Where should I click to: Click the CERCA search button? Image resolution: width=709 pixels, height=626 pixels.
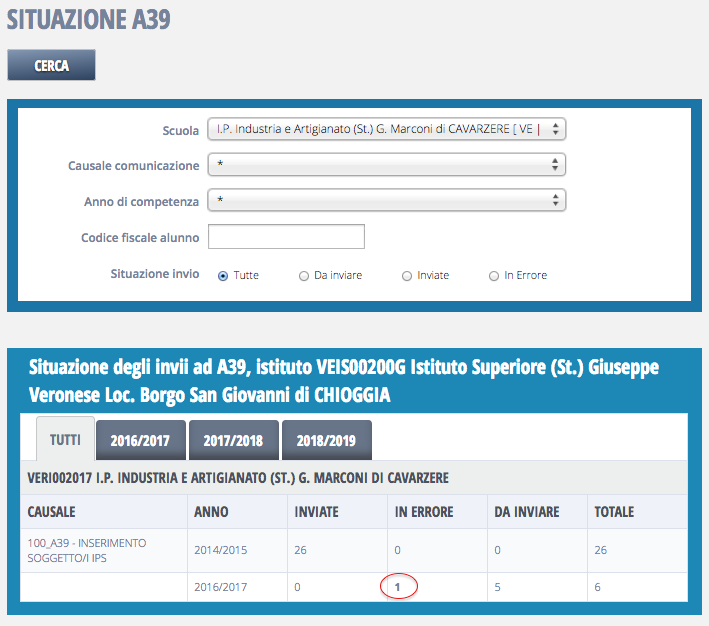51,65
